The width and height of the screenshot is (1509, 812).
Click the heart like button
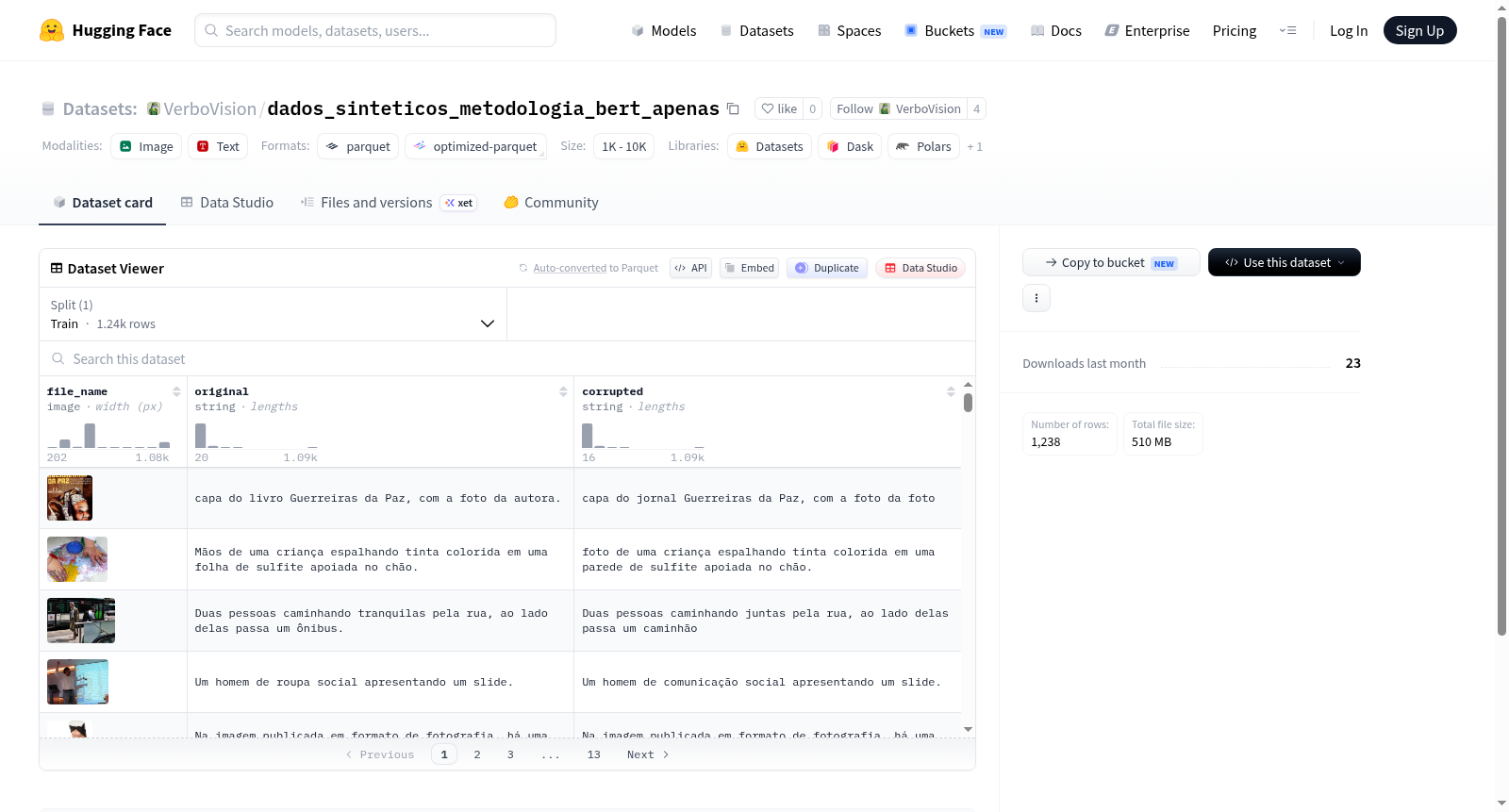pyautogui.click(x=779, y=108)
